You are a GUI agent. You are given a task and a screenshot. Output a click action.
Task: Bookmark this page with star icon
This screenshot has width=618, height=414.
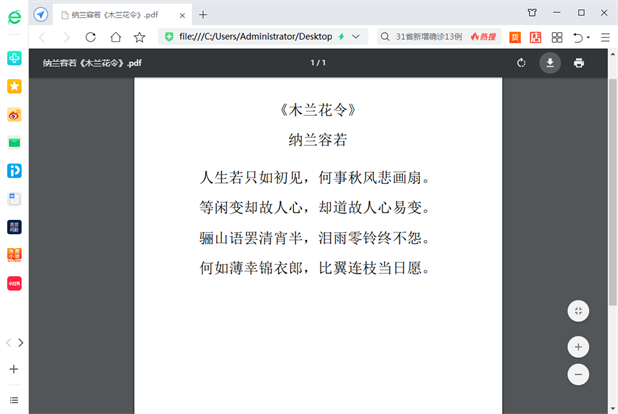click(140, 37)
